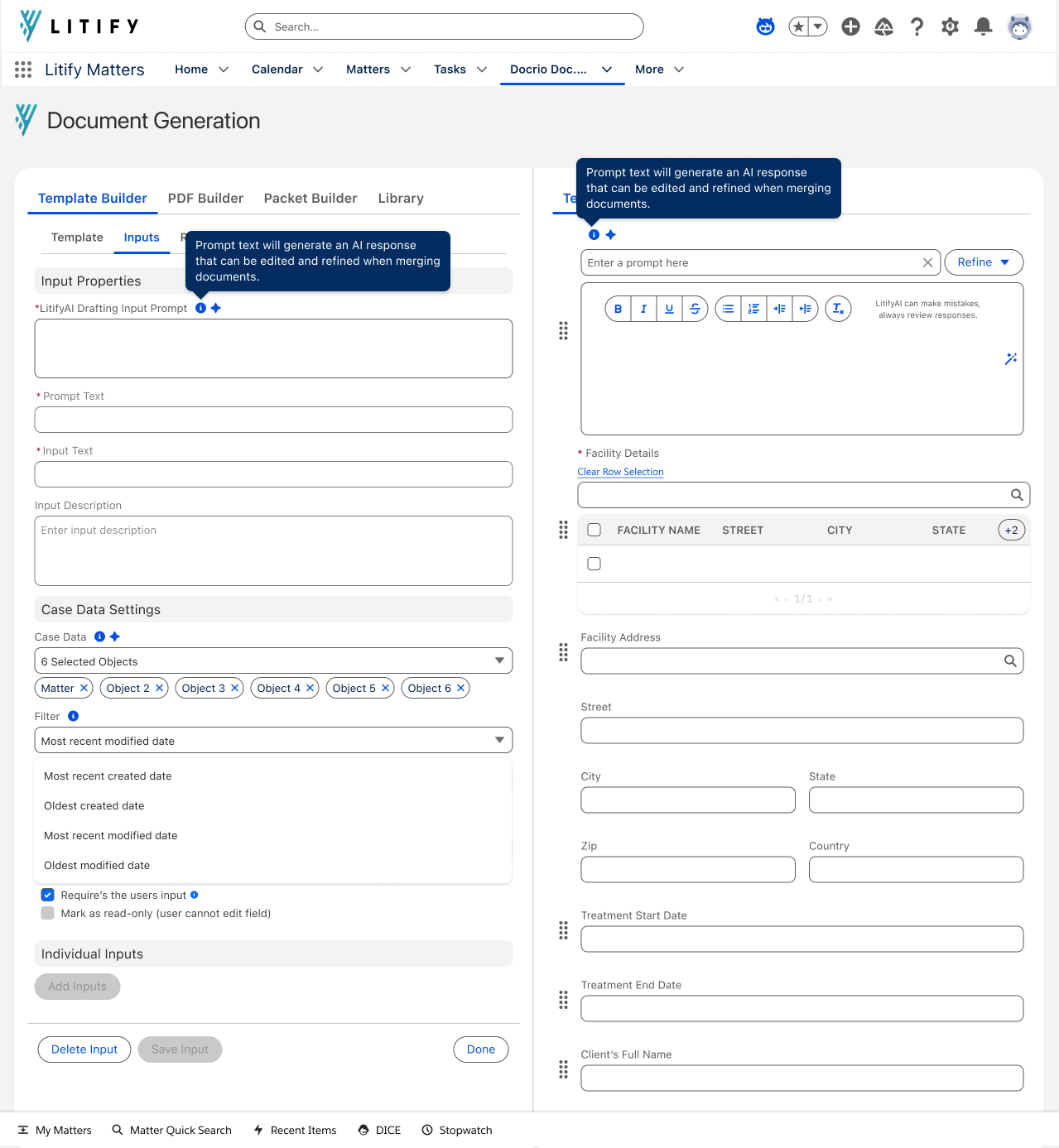Switch to the Template Builder tab
The image size is (1059, 1148).
click(x=93, y=199)
